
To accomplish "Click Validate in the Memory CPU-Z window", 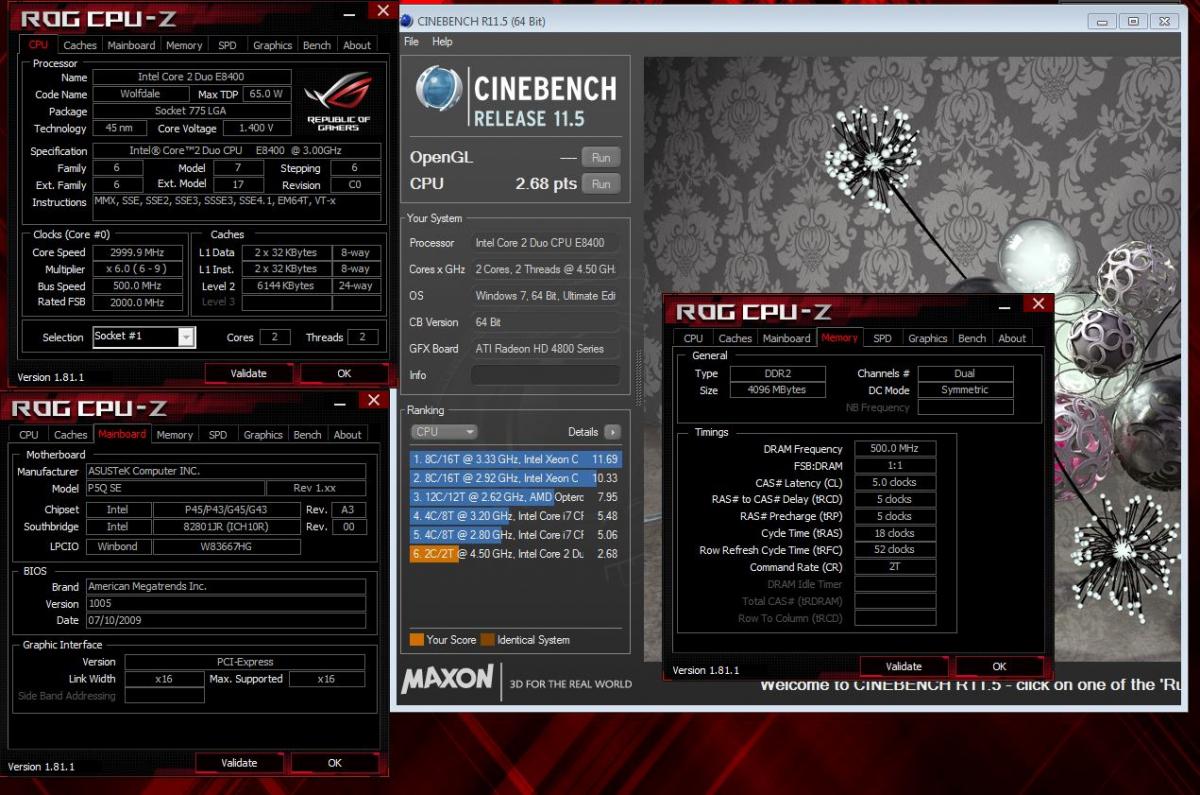I will (904, 666).
